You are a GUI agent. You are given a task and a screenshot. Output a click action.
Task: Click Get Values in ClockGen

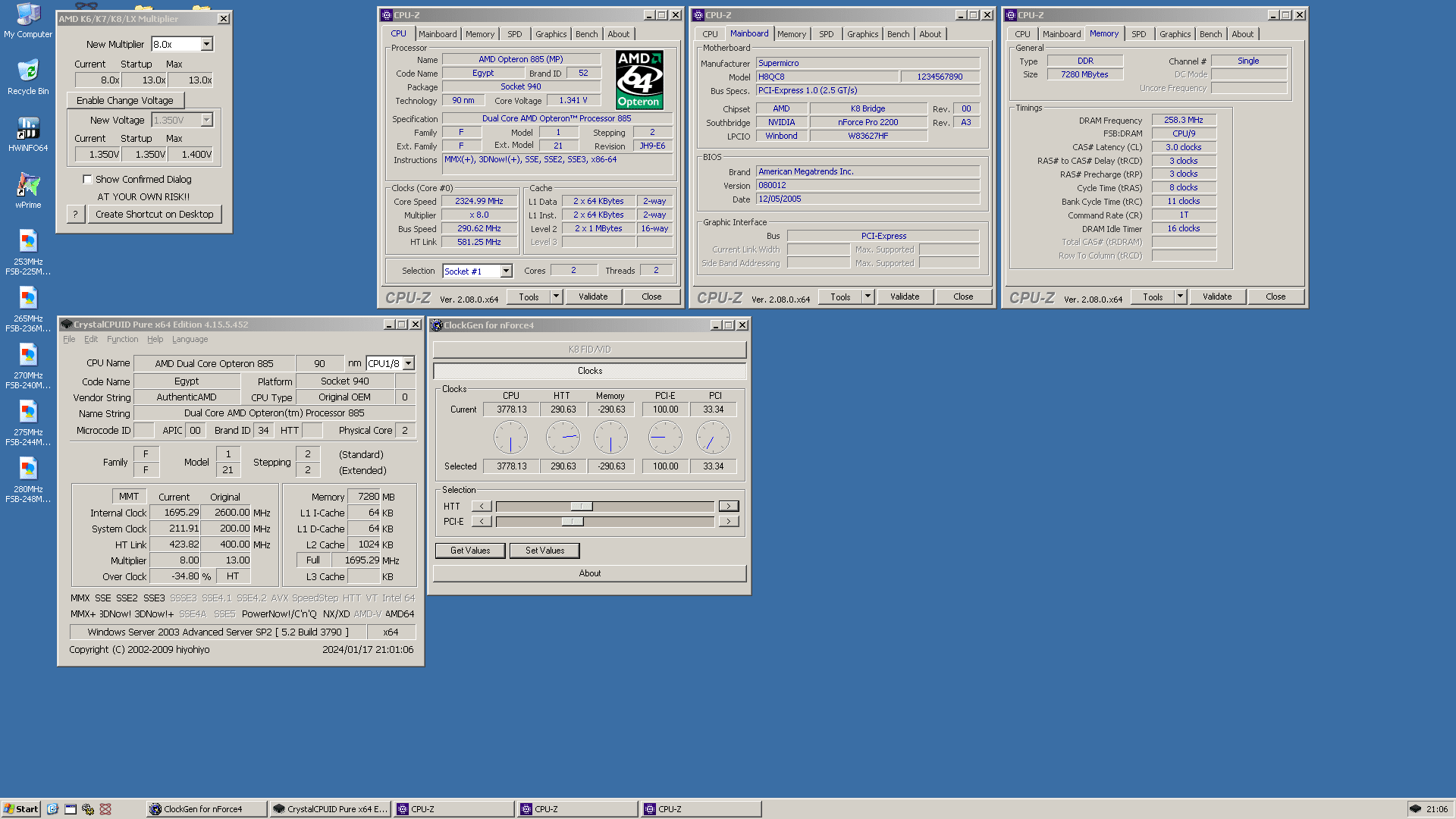pyautogui.click(x=470, y=551)
